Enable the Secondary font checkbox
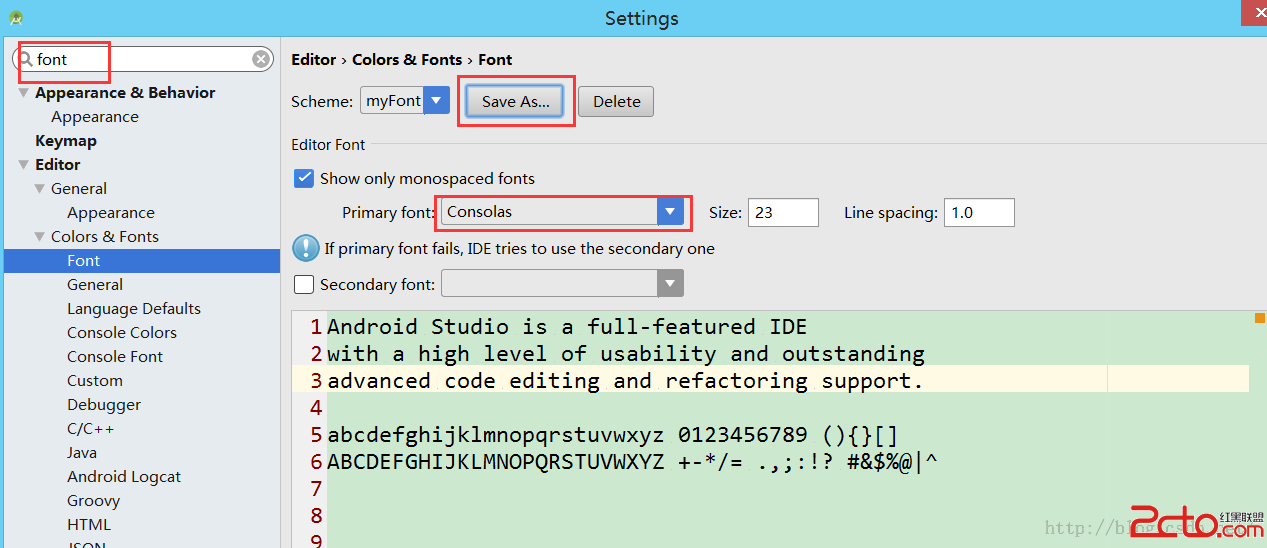The width and height of the screenshot is (1267, 548). pyautogui.click(x=304, y=284)
